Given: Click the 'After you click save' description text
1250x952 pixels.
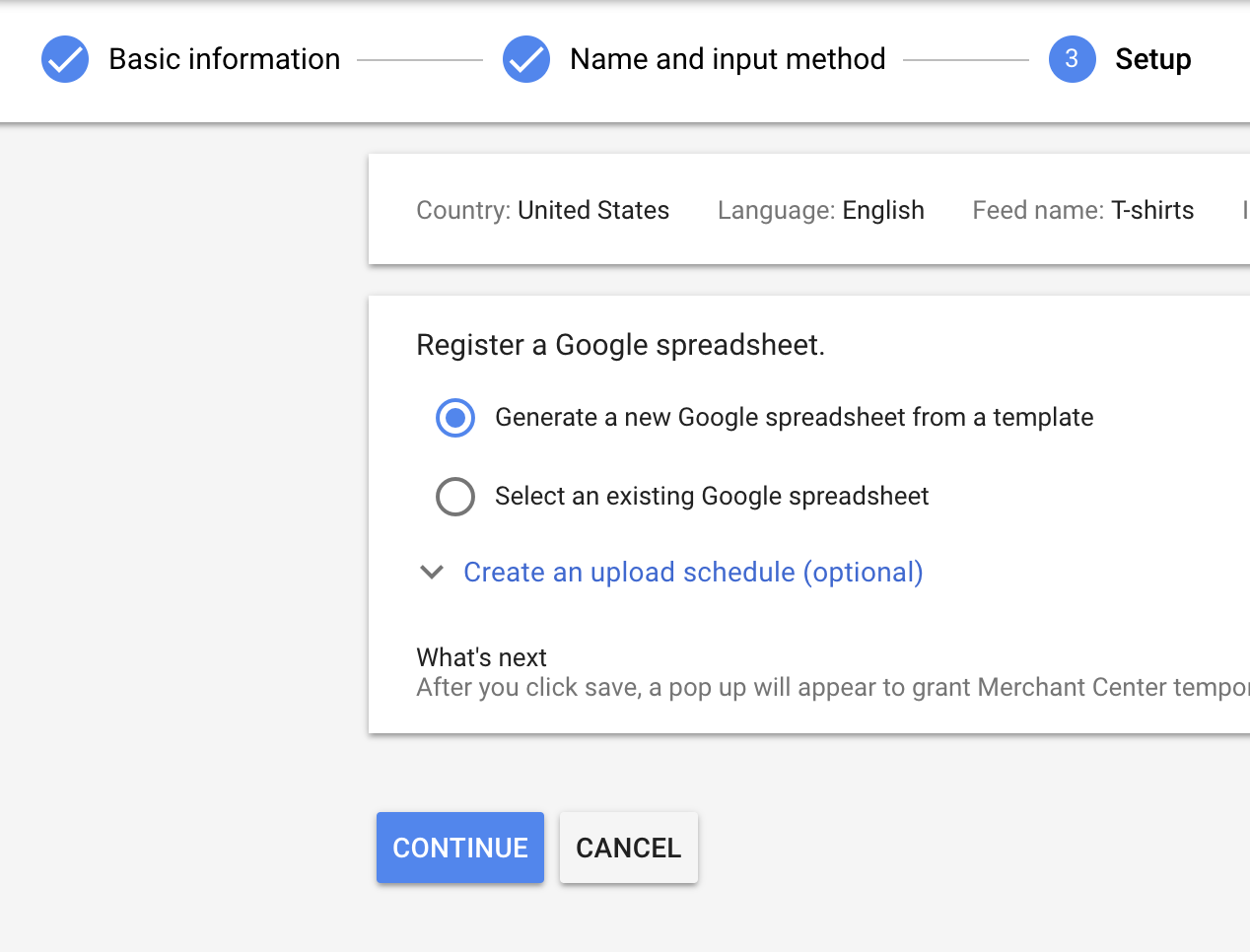Looking at the screenshot, I should pos(832,688).
